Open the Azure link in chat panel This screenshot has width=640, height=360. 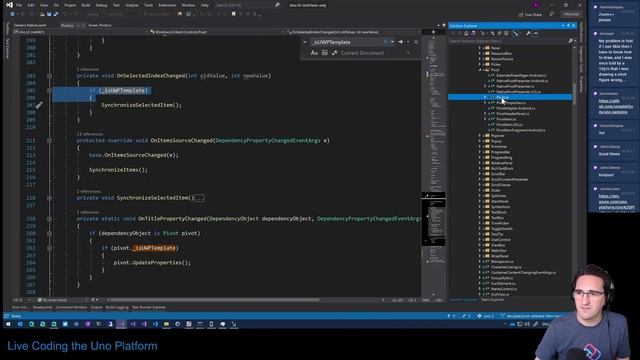click(616, 202)
